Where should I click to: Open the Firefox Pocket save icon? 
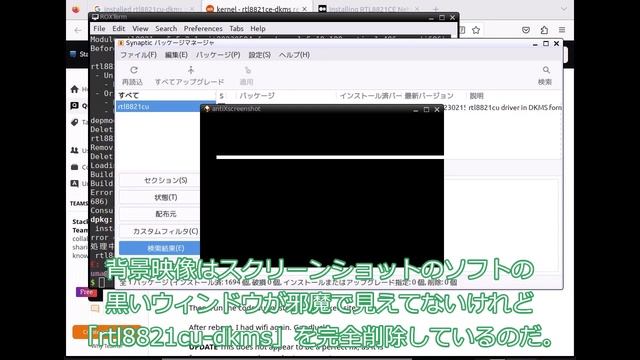pos(526,30)
